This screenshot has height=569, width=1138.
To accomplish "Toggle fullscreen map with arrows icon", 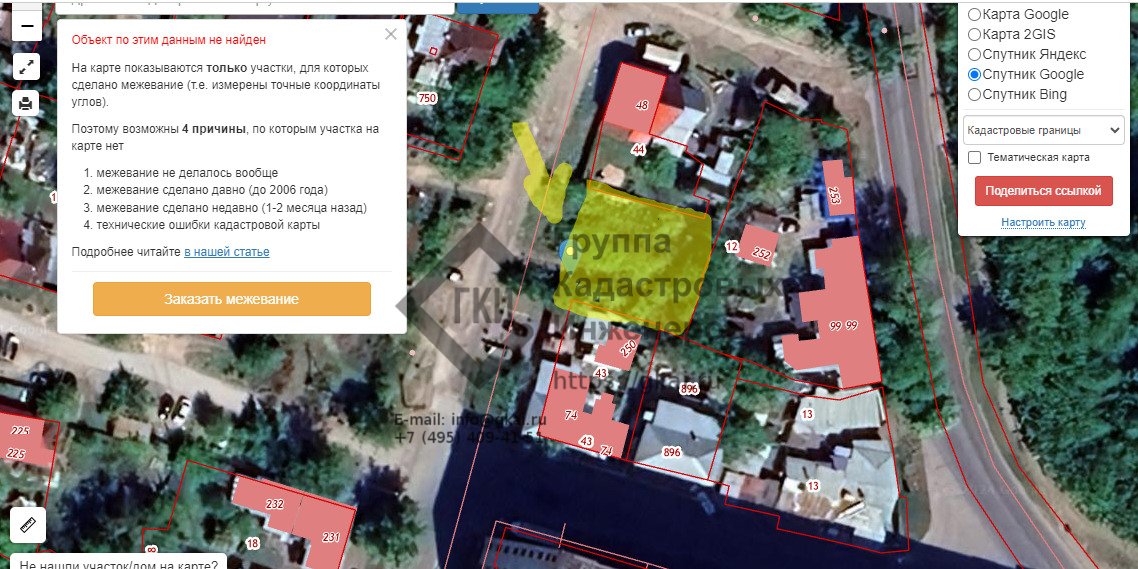I will 27,67.
